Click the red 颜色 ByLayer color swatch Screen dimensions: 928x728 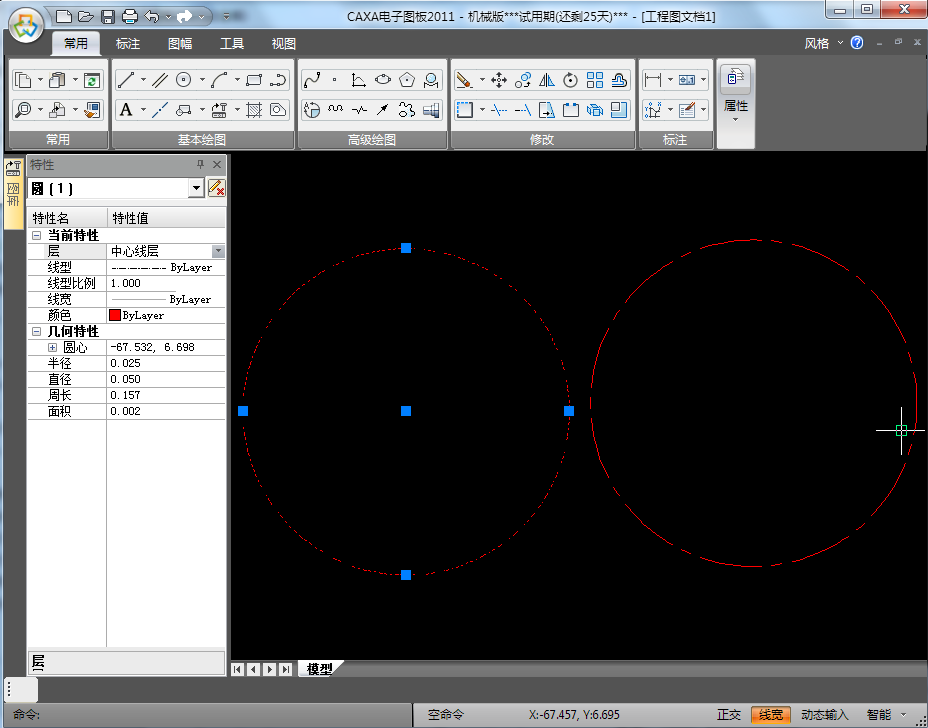pos(115,316)
